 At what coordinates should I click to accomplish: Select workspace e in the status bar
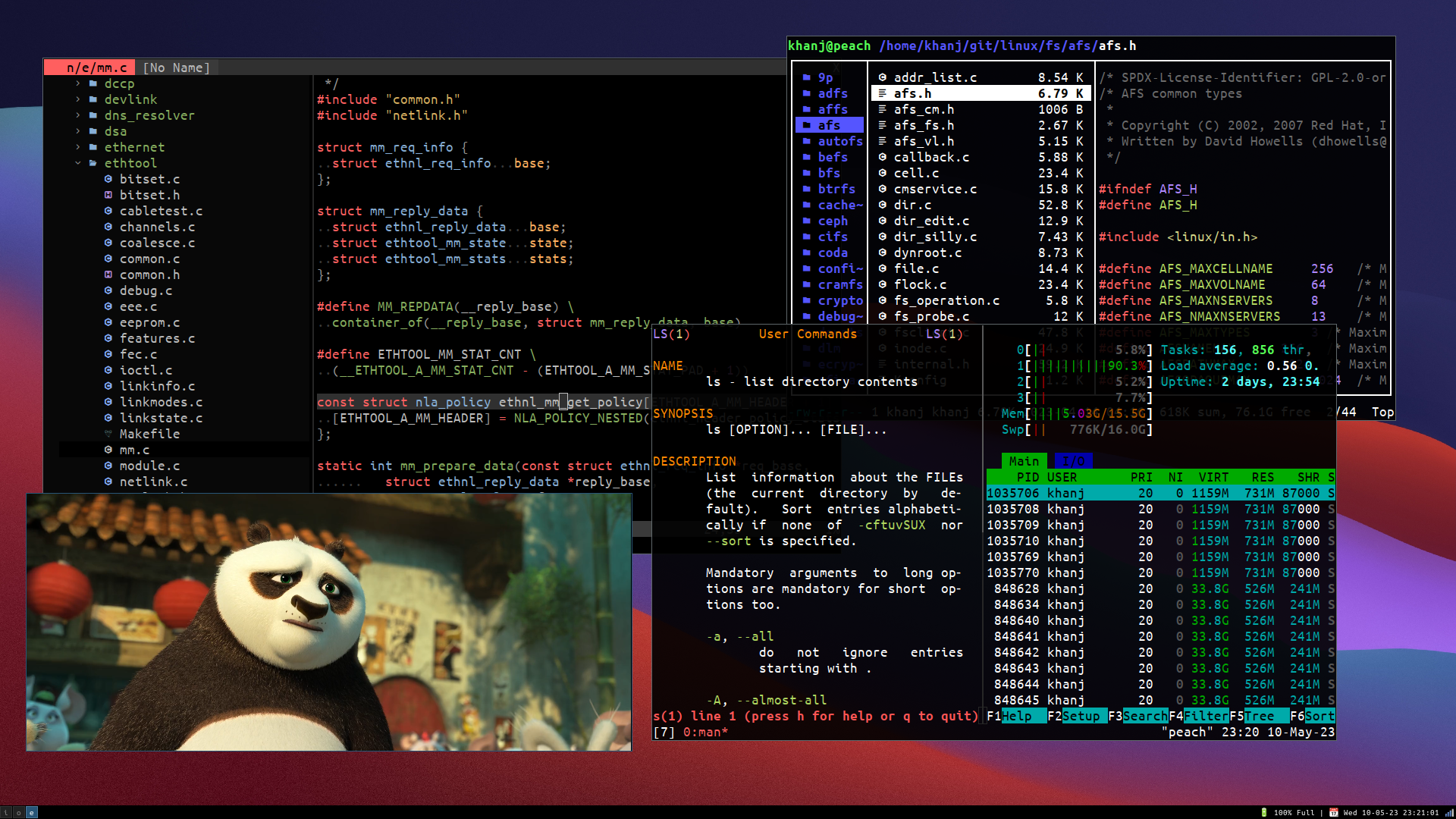point(31,812)
